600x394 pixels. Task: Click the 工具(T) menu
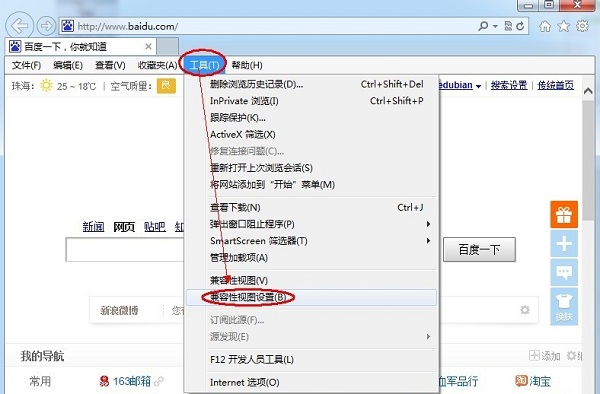click(x=204, y=65)
